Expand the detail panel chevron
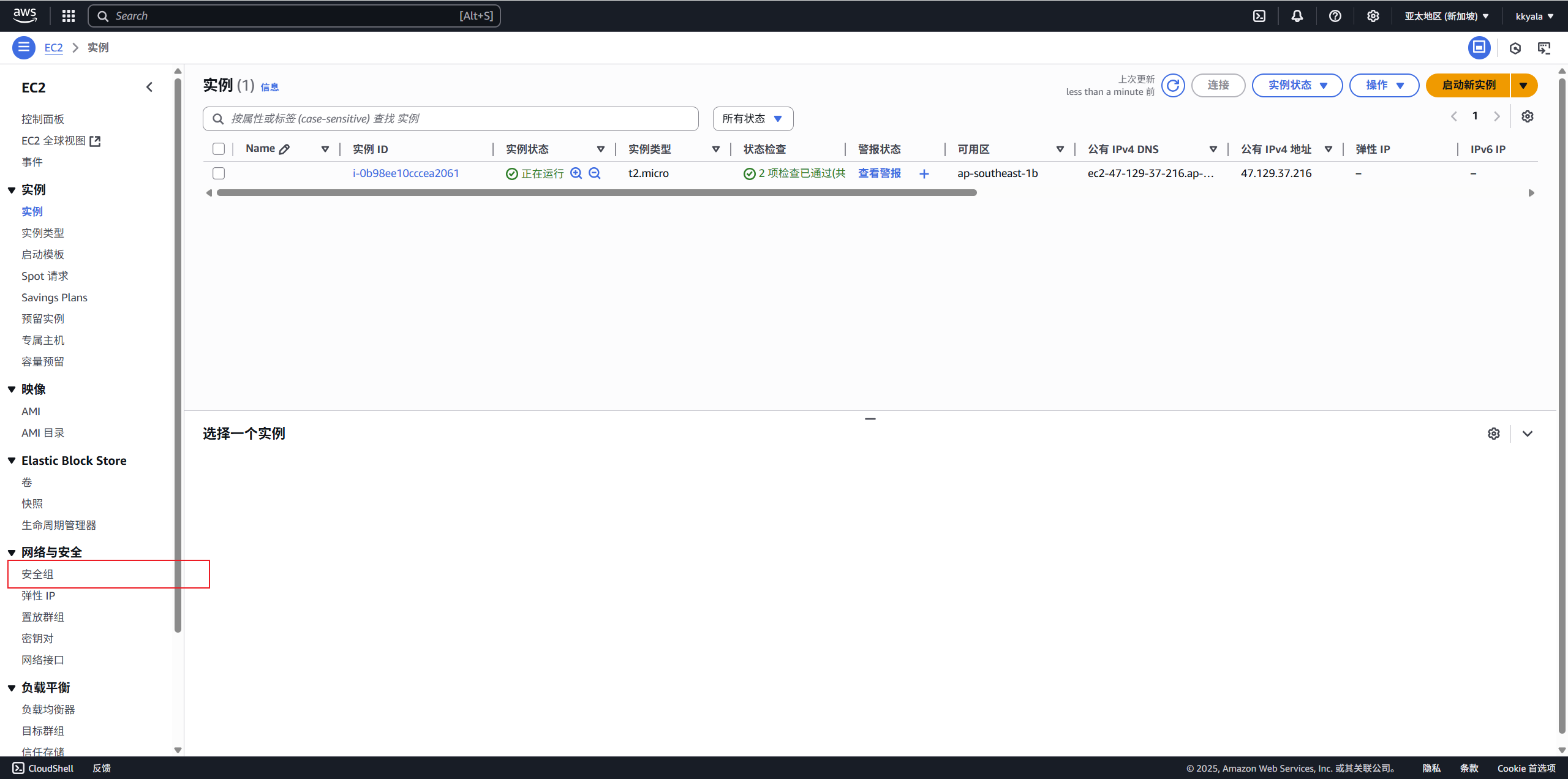The image size is (1568, 779). click(1528, 434)
